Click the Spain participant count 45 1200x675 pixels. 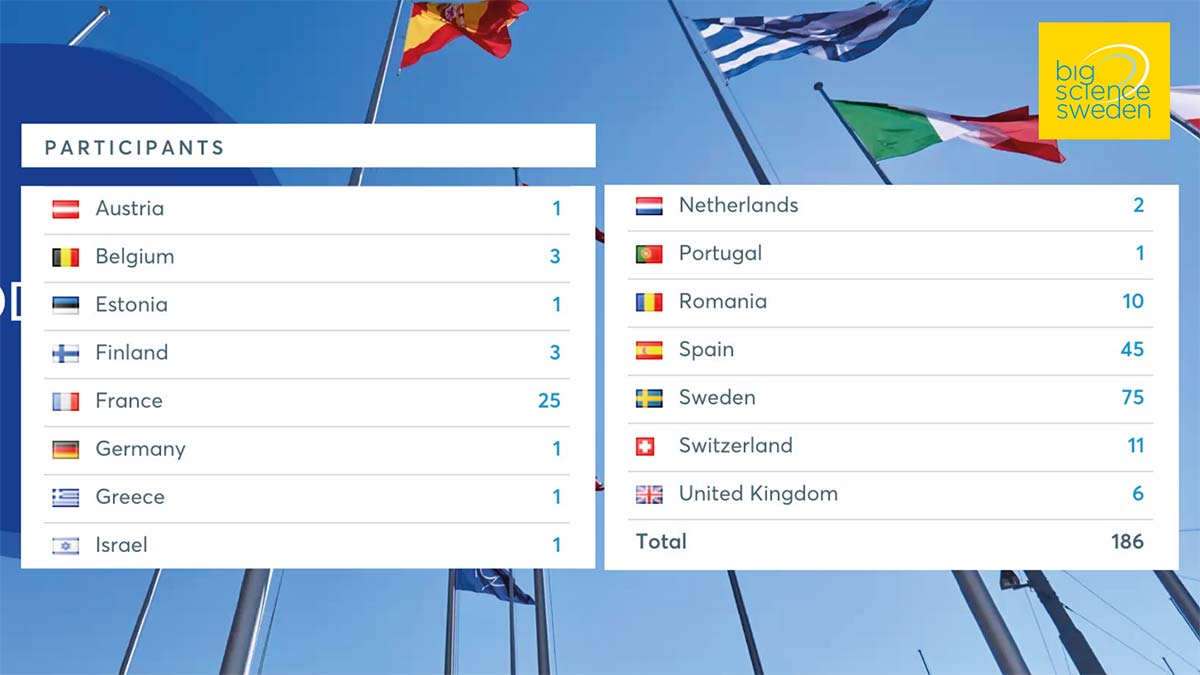point(1132,349)
